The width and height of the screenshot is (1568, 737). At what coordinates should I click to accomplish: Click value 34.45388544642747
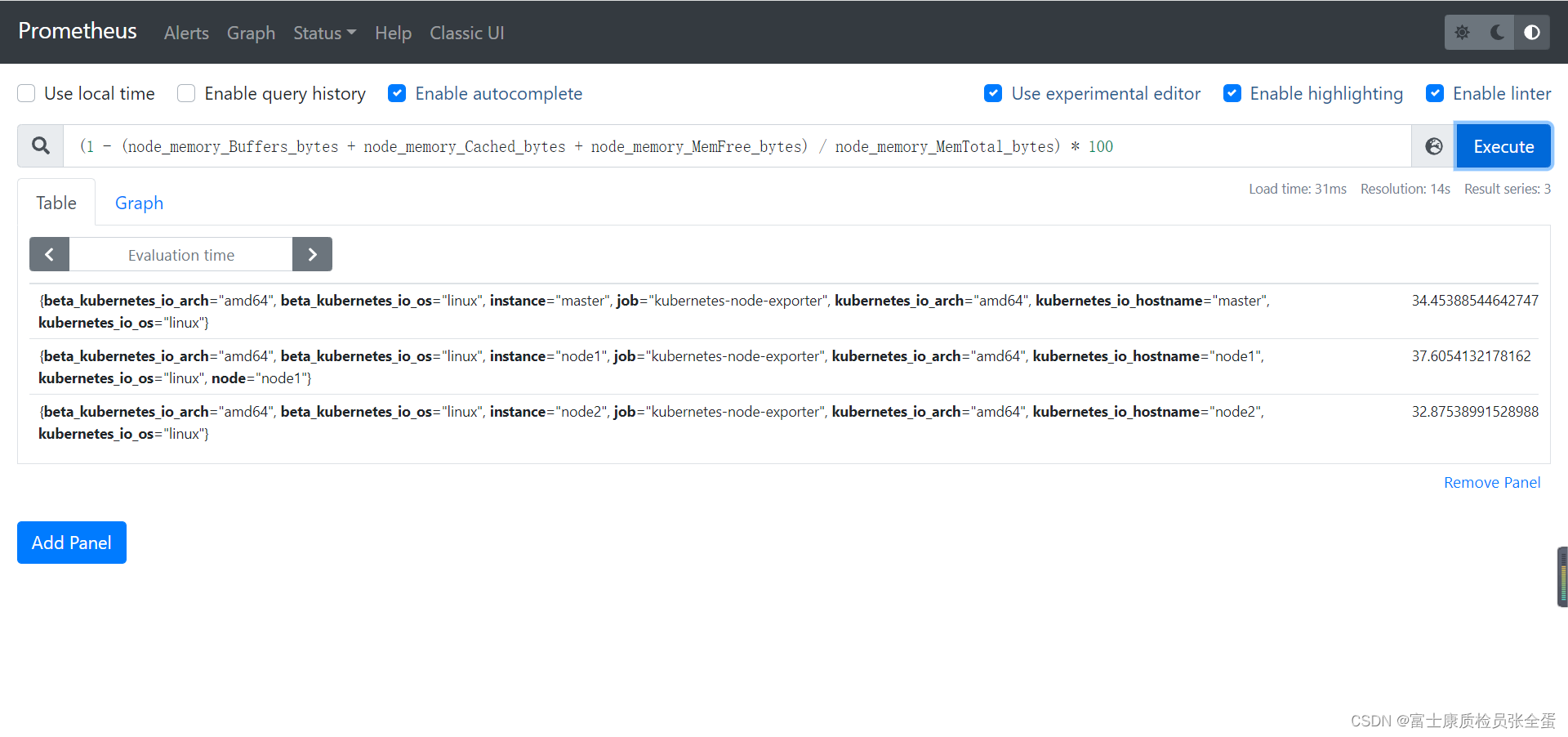(x=1475, y=301)
